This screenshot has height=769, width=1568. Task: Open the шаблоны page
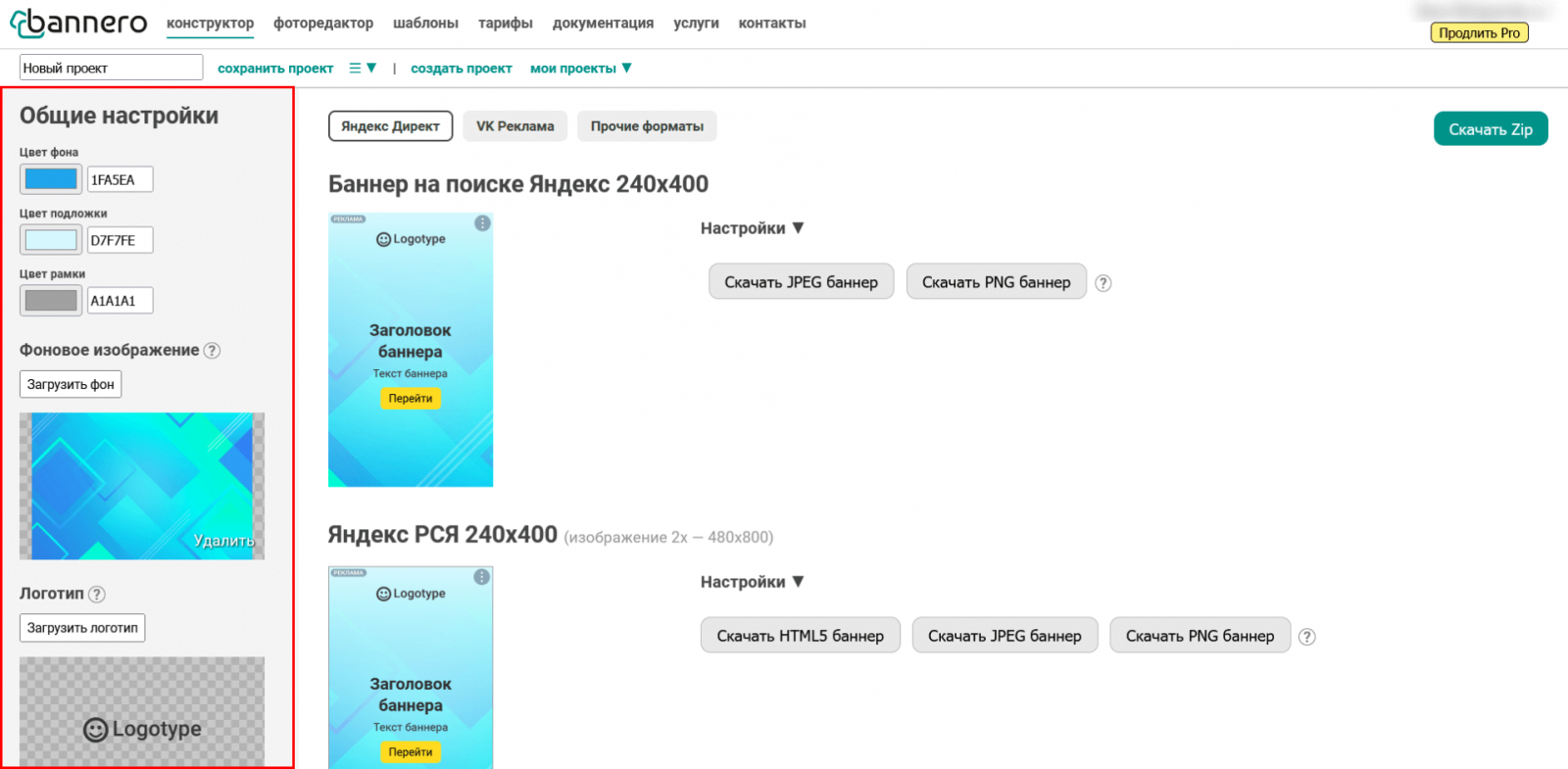click(x=425, y=24)
